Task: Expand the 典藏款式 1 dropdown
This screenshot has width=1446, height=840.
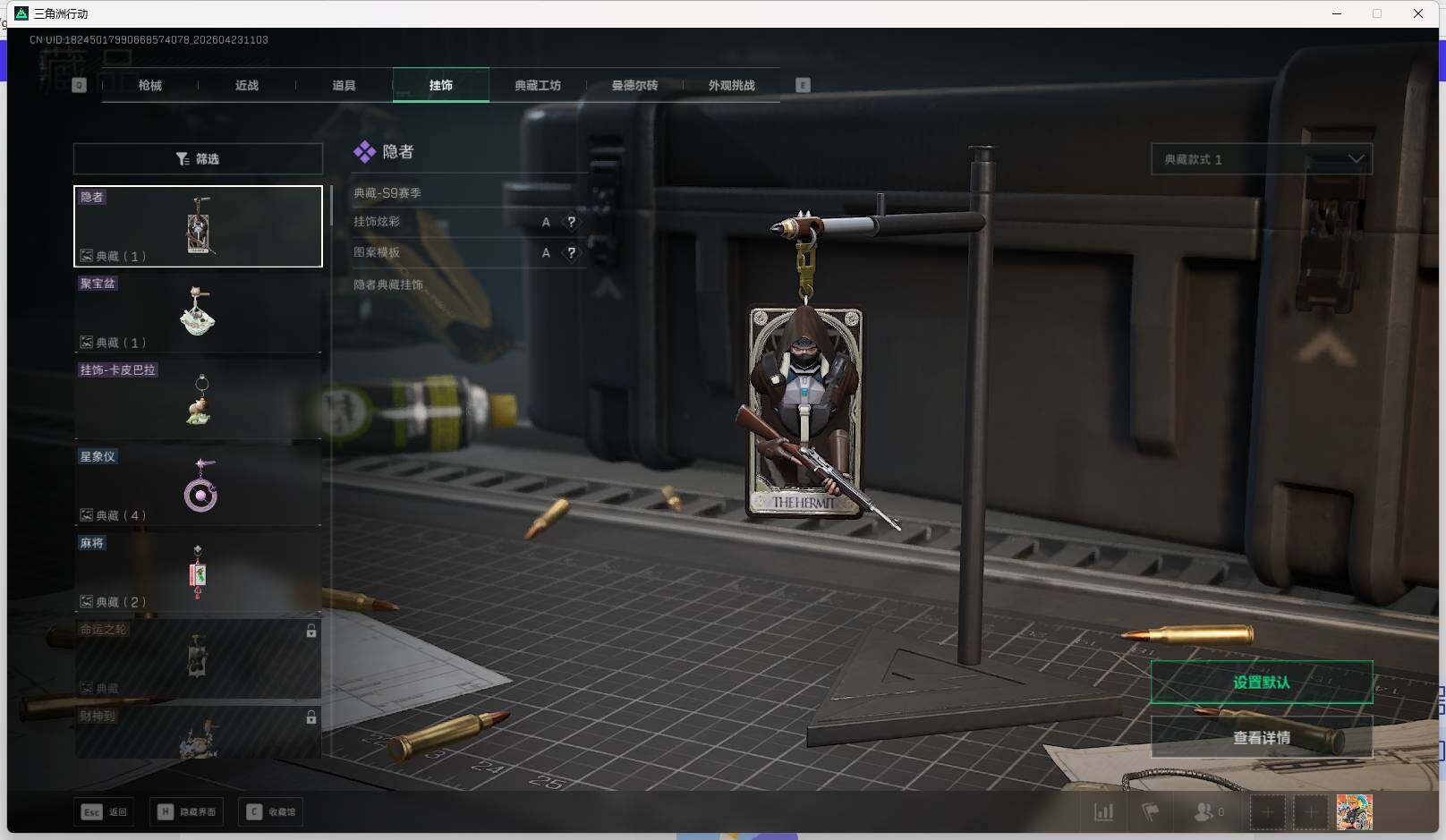Action: (1262, 159)
